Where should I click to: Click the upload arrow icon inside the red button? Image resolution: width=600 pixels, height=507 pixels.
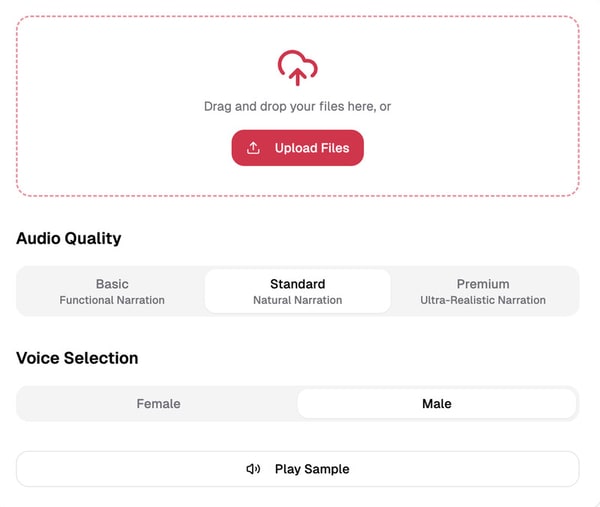[x=254, y=148]
